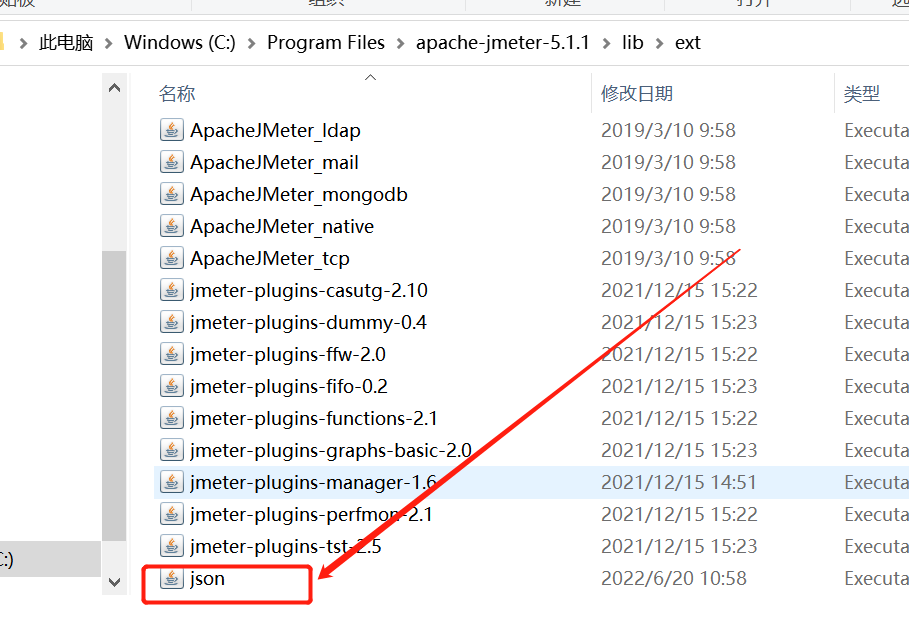Image resolution: width=909 pixels, height=622 pixels.
Task: Select file name jmeter-plugins-ffw-2.0
Action: pyautogui.click(x=288, y=354)
